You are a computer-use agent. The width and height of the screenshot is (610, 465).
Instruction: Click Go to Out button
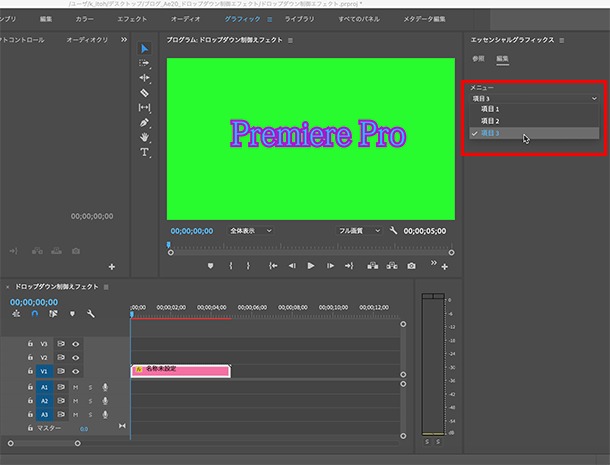click(349, 266)
